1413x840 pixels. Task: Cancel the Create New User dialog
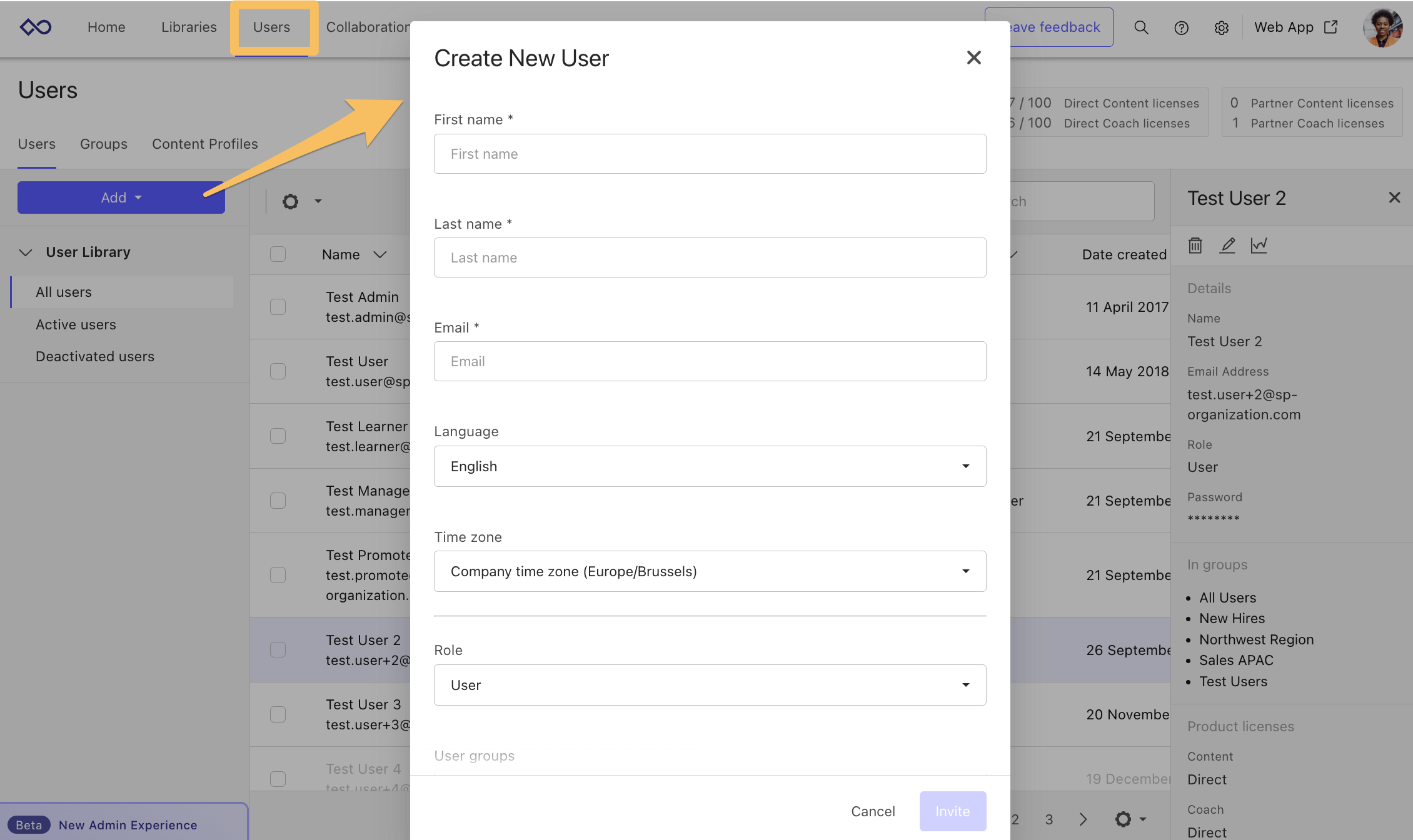click(x=873, y=811)
